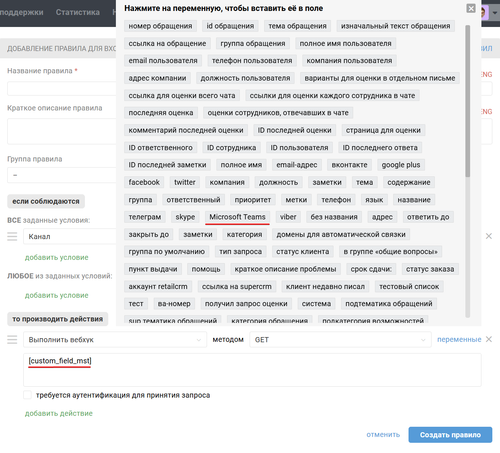Viewport: 500px width, 453px height.
Task: Insert the ID последней оценки variable
Action: (295, 130)
